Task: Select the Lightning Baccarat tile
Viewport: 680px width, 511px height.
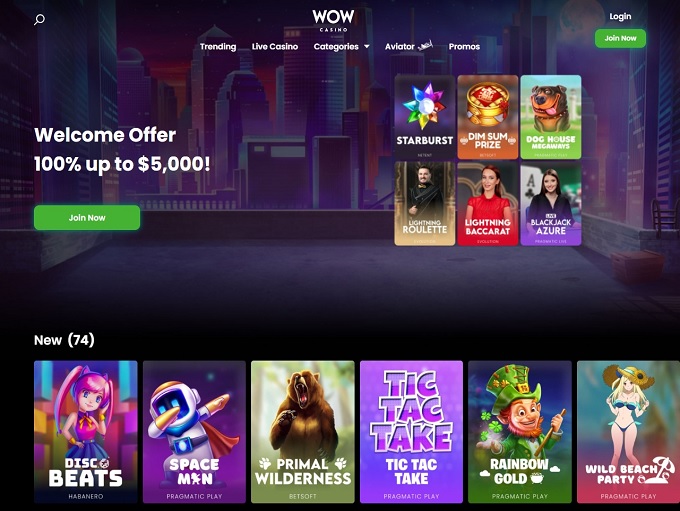Action: (488, 203)
